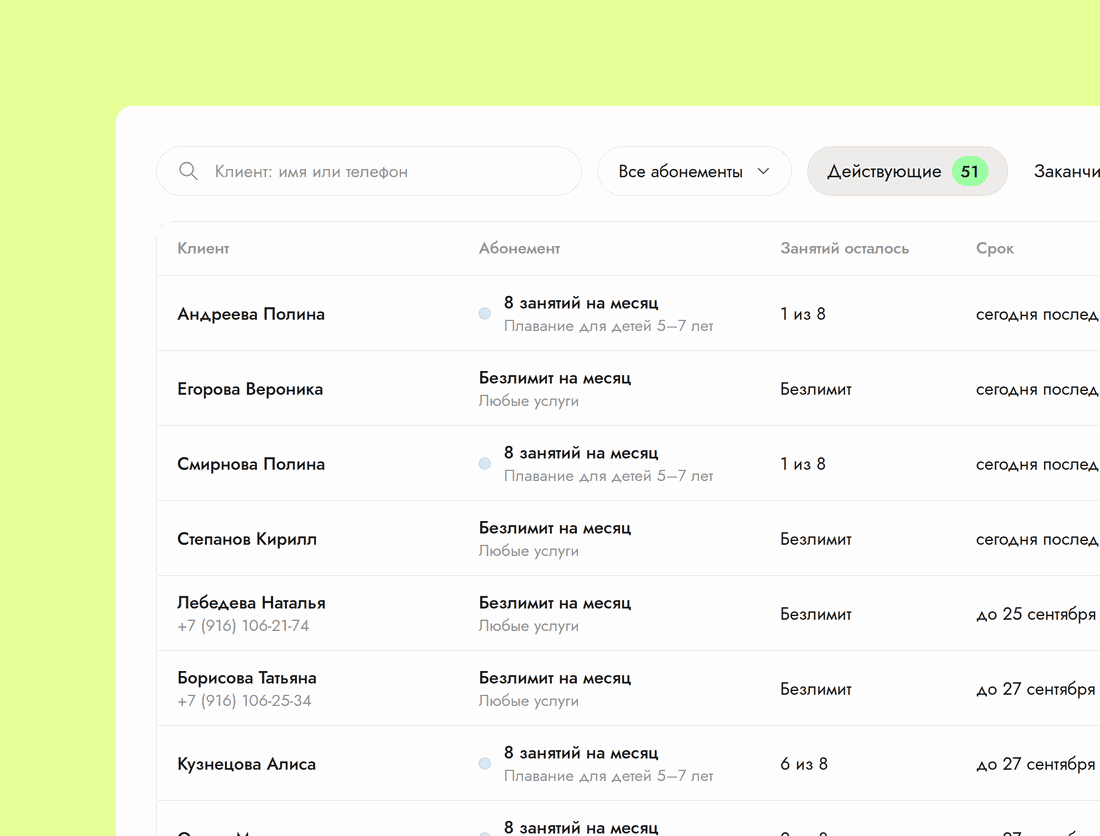
Task: Click 'Безлимит' remaining value in Лебедева row
Action: tap(816, 614)
